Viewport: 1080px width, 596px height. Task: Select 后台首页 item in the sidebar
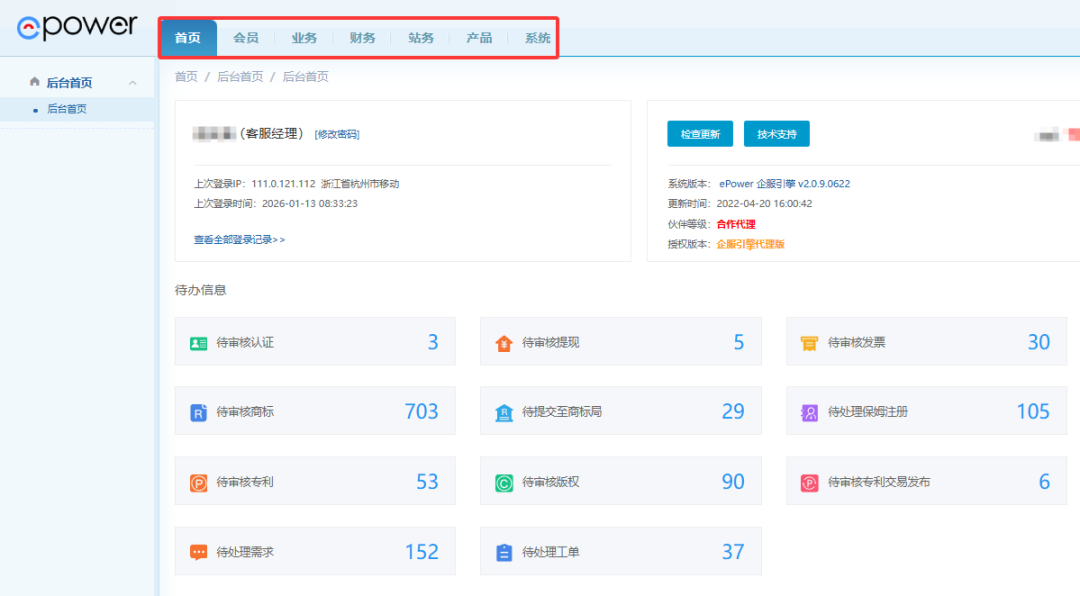pyautogui.click(x=67, y=109)
